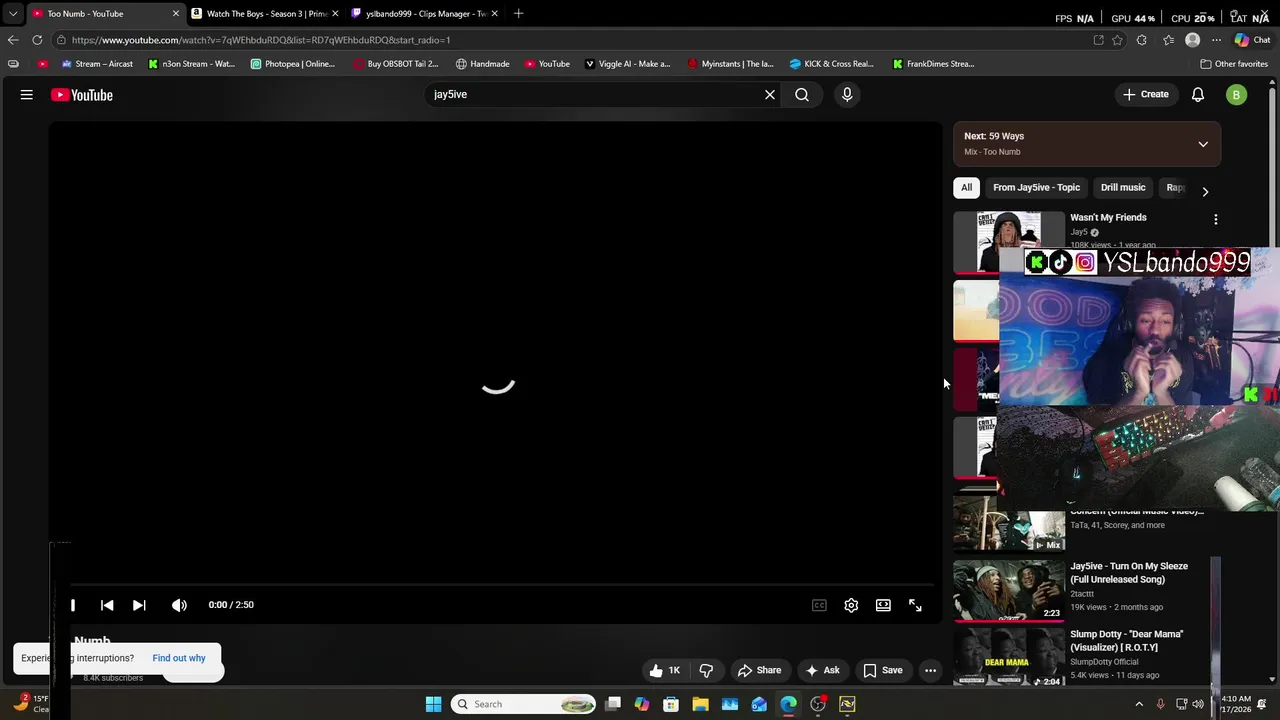Viewport: 1280px width, 720px height.
Task: Open Buy OBSBOT Tail 2 bookmark
Action: [x=396, y=64]
